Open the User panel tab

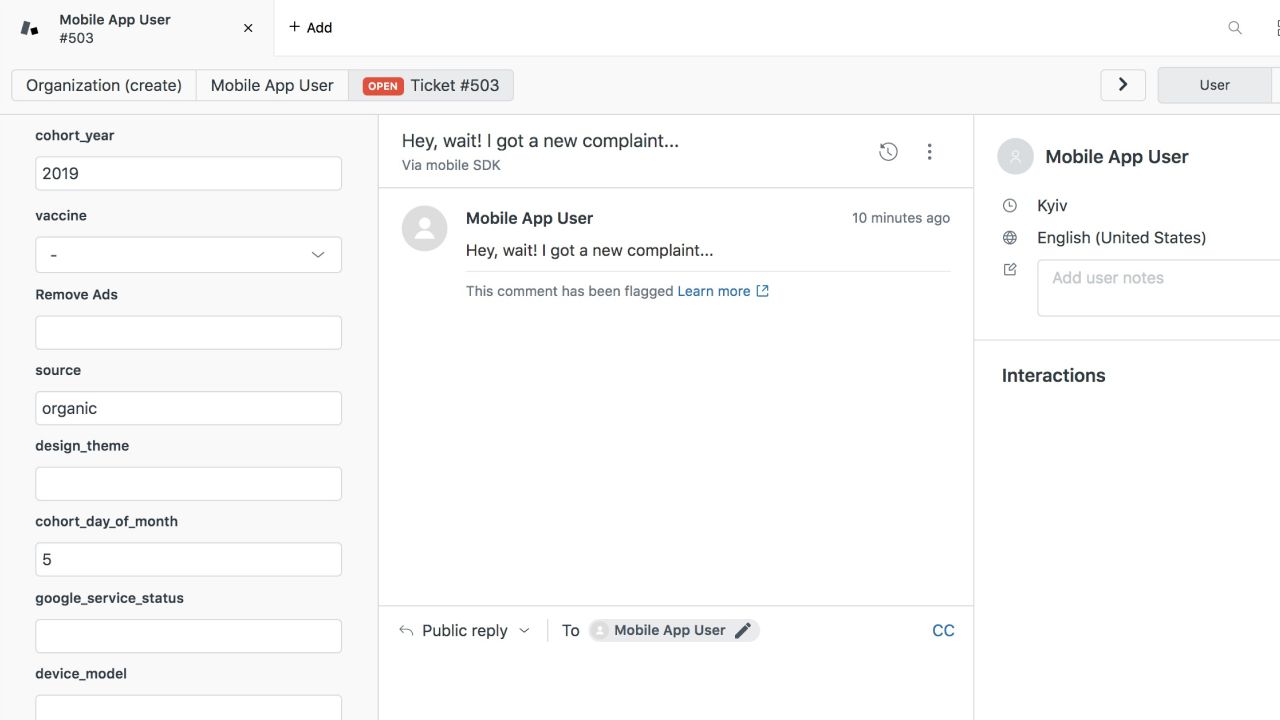1214,85
